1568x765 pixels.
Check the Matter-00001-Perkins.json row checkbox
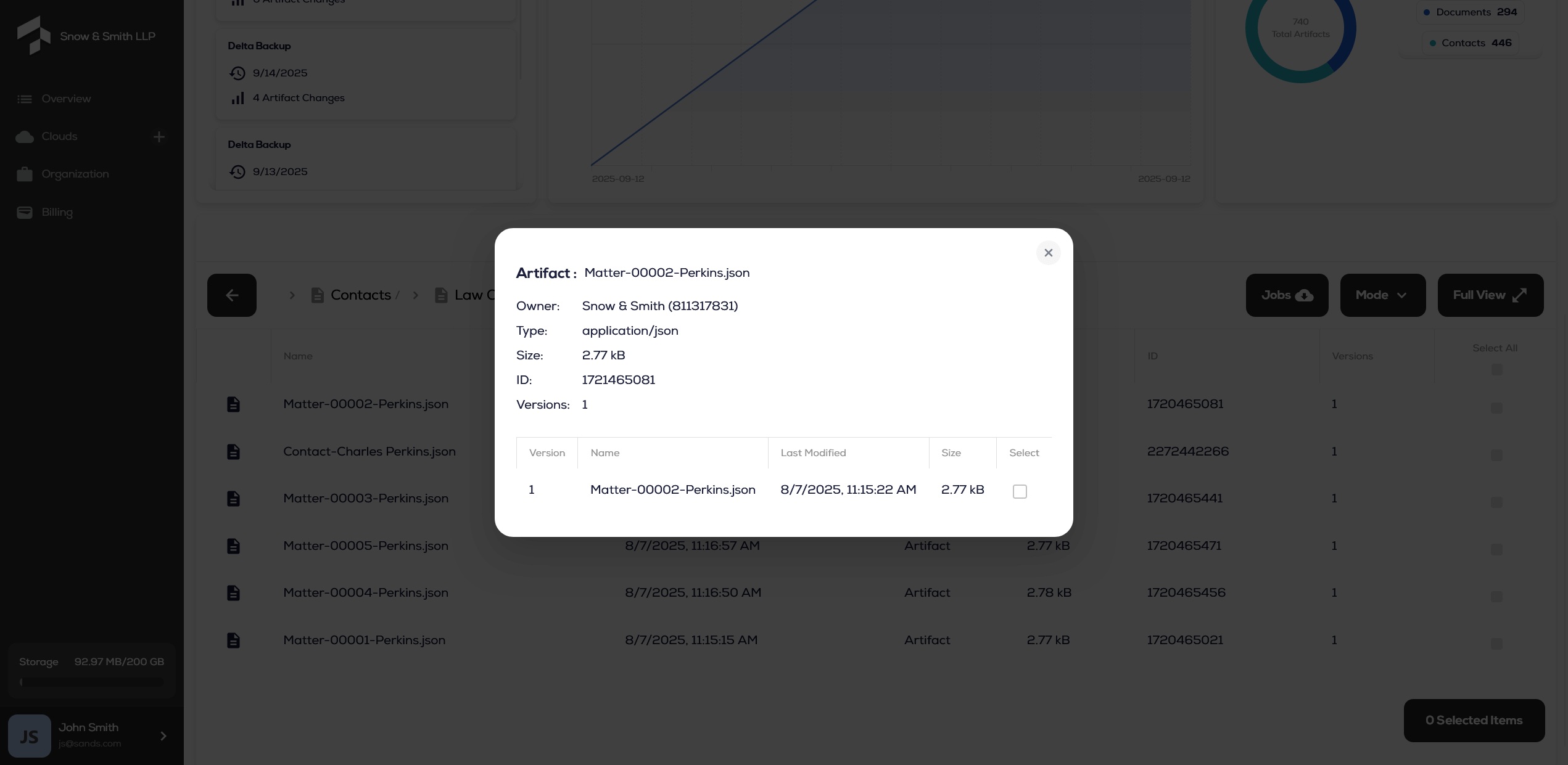pos(1496,644)
